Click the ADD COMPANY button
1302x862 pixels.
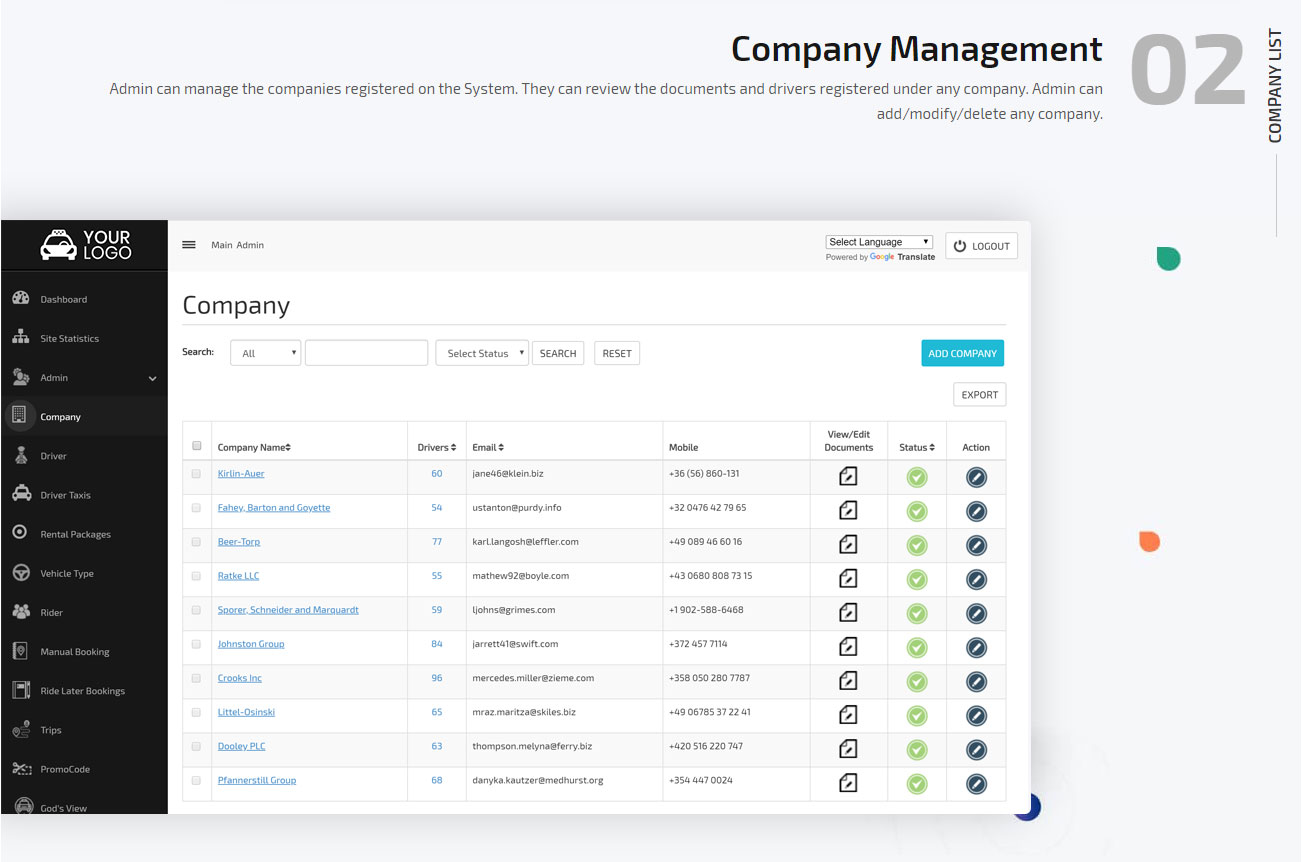[x=962, y=352]
